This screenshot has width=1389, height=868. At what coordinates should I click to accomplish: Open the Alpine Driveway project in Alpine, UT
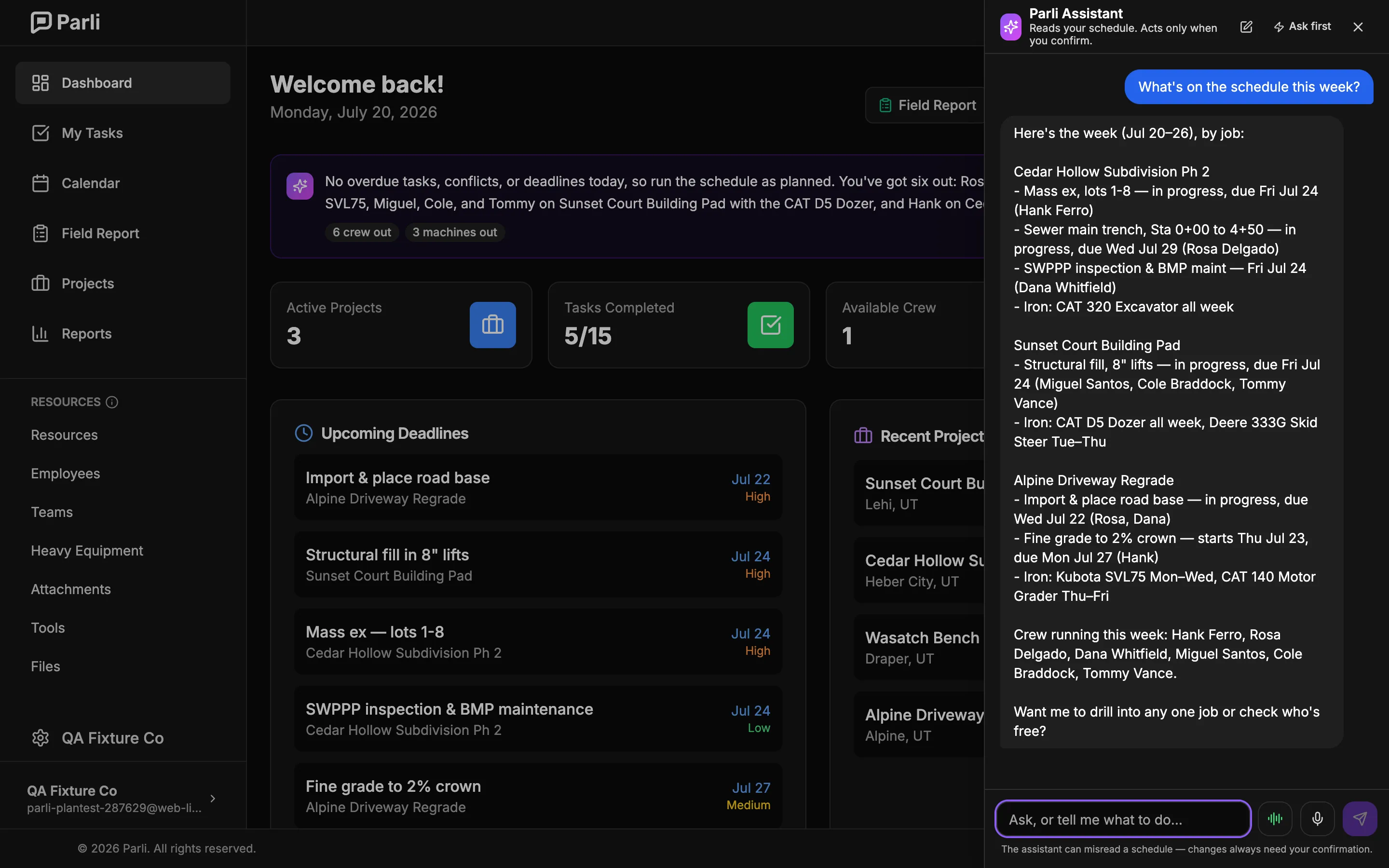[919, 724]
